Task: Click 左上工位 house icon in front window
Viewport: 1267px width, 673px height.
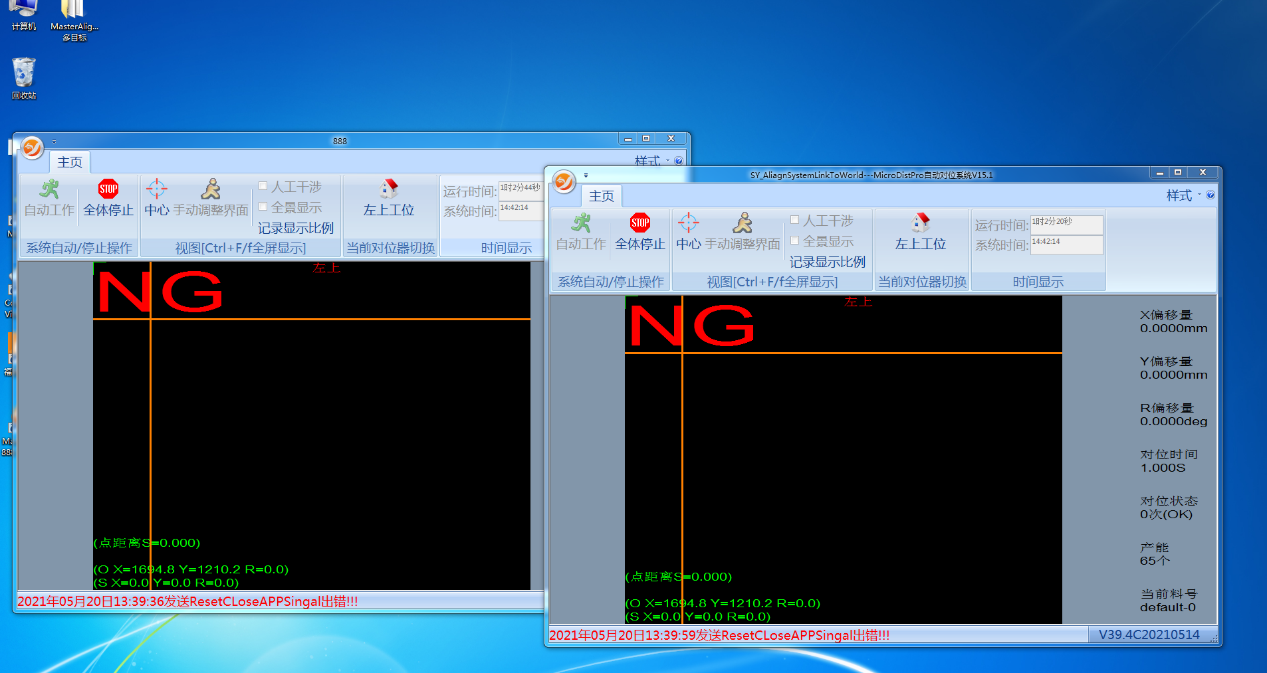Action: [921, 223]
